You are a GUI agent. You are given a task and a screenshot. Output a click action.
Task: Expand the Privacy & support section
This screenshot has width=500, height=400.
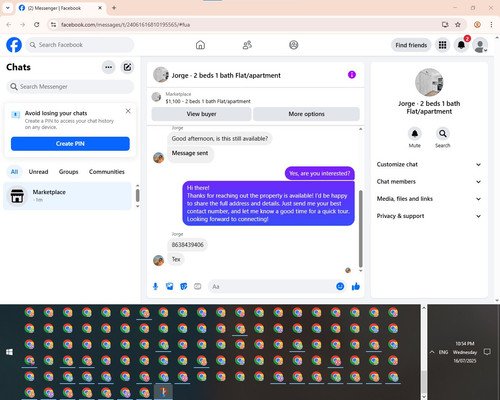[x=429, y=216]
